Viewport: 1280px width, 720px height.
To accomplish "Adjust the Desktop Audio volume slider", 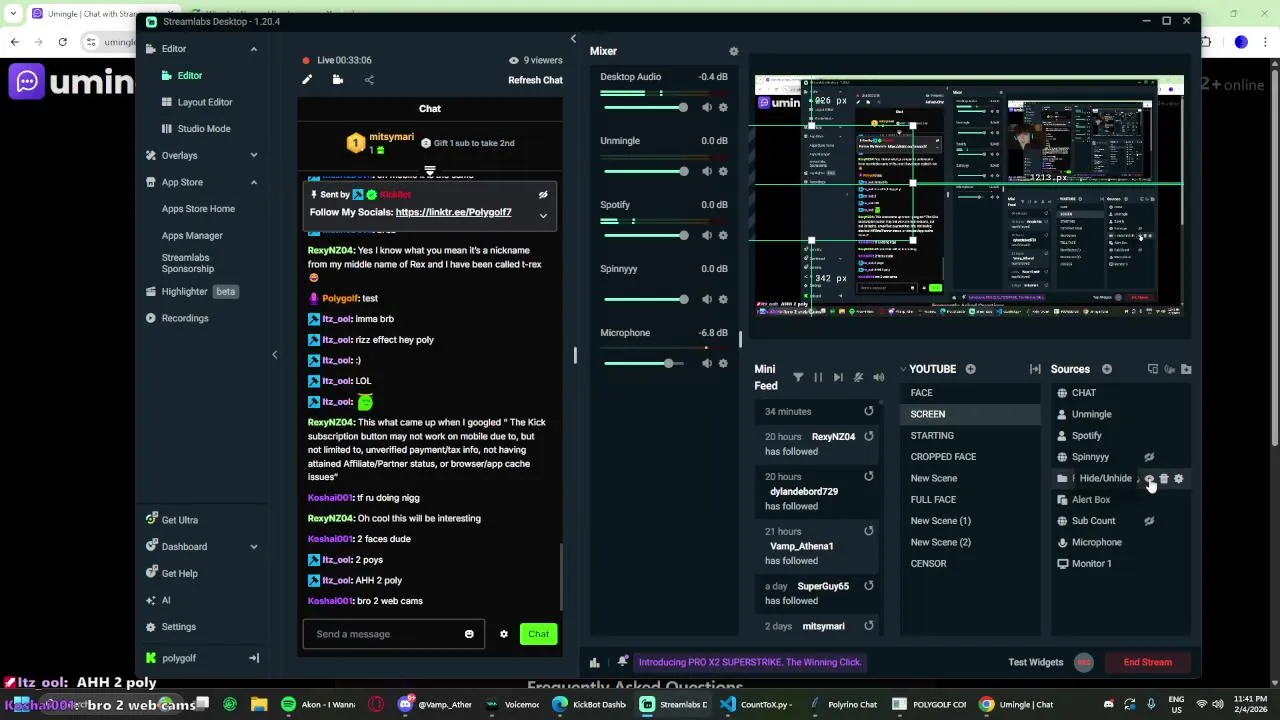I will pyautogui.click(x=645, y=107).
